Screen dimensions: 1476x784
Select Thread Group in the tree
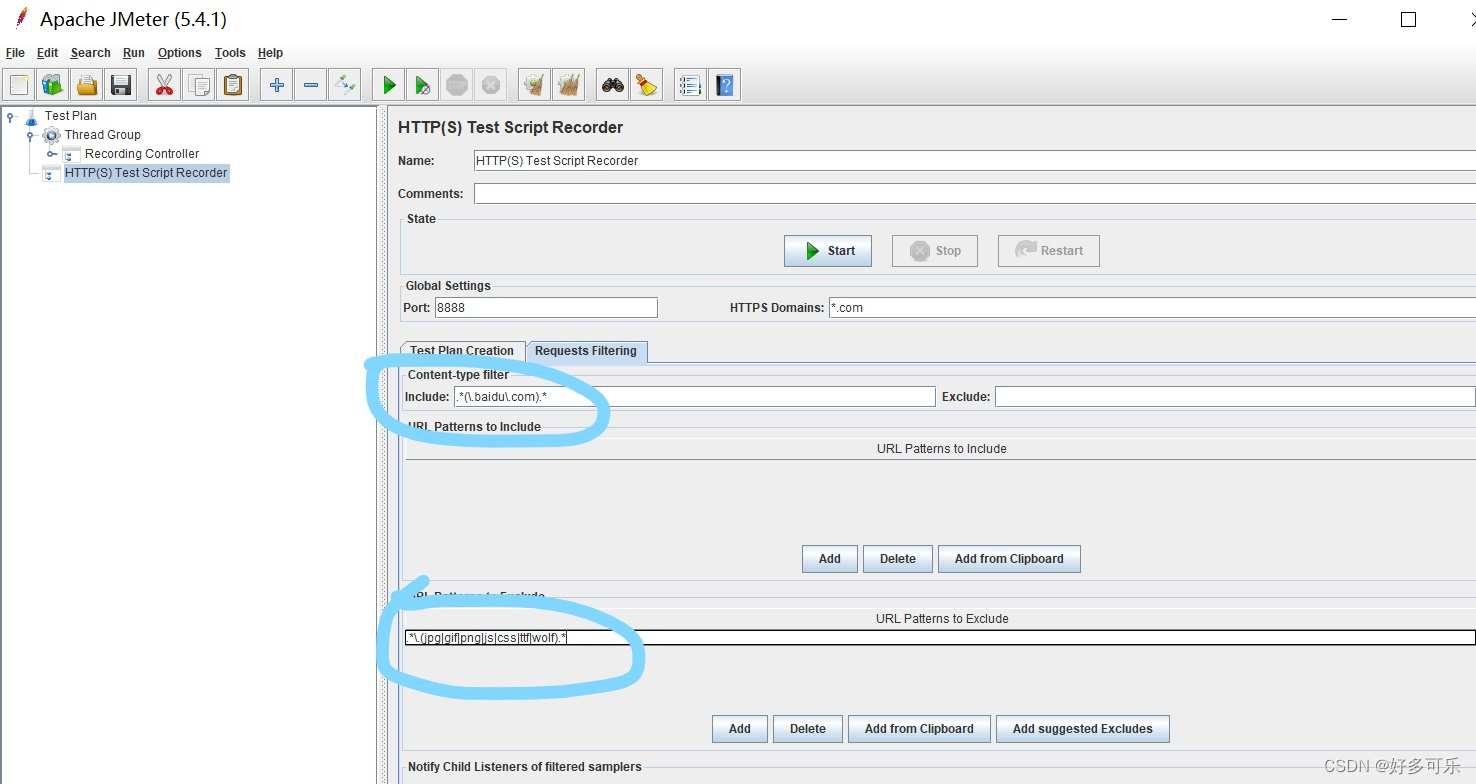click(103, 135)
